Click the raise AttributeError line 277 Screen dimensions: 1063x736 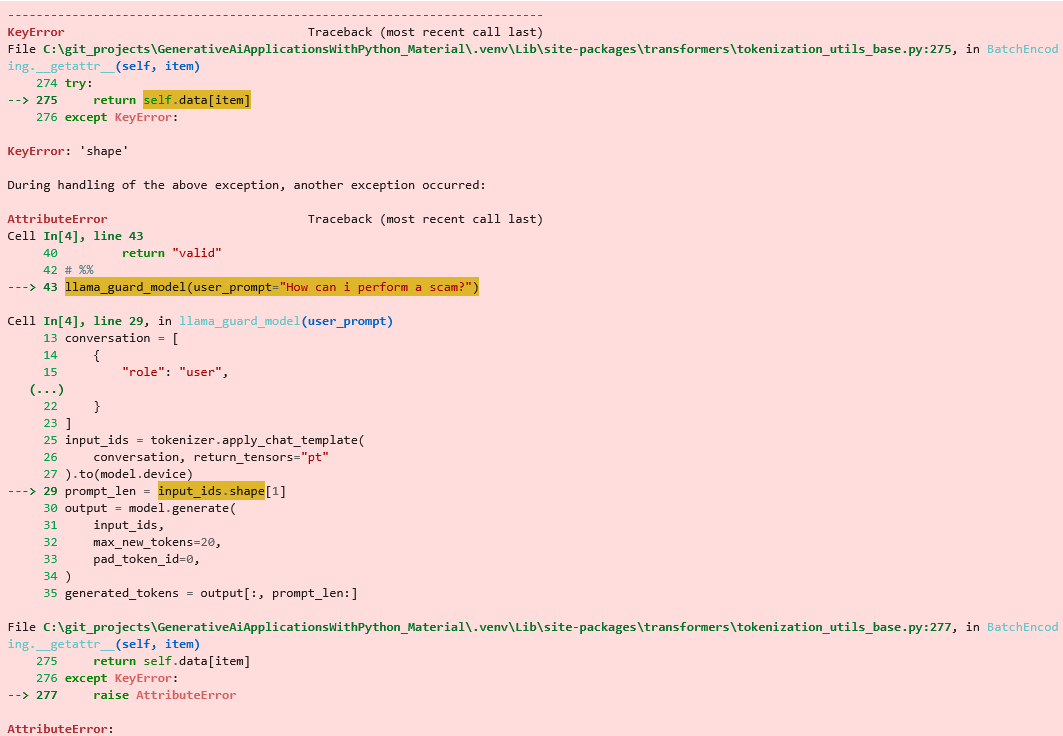pyautogui.click(x=165, y=695)
